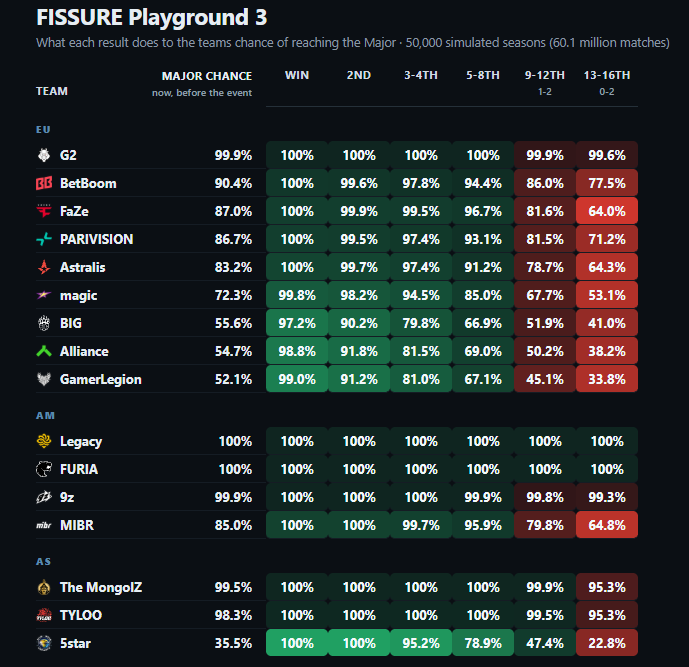689x667 pixels.
Task: Select the WIN column header
Action: pos(297,75)
